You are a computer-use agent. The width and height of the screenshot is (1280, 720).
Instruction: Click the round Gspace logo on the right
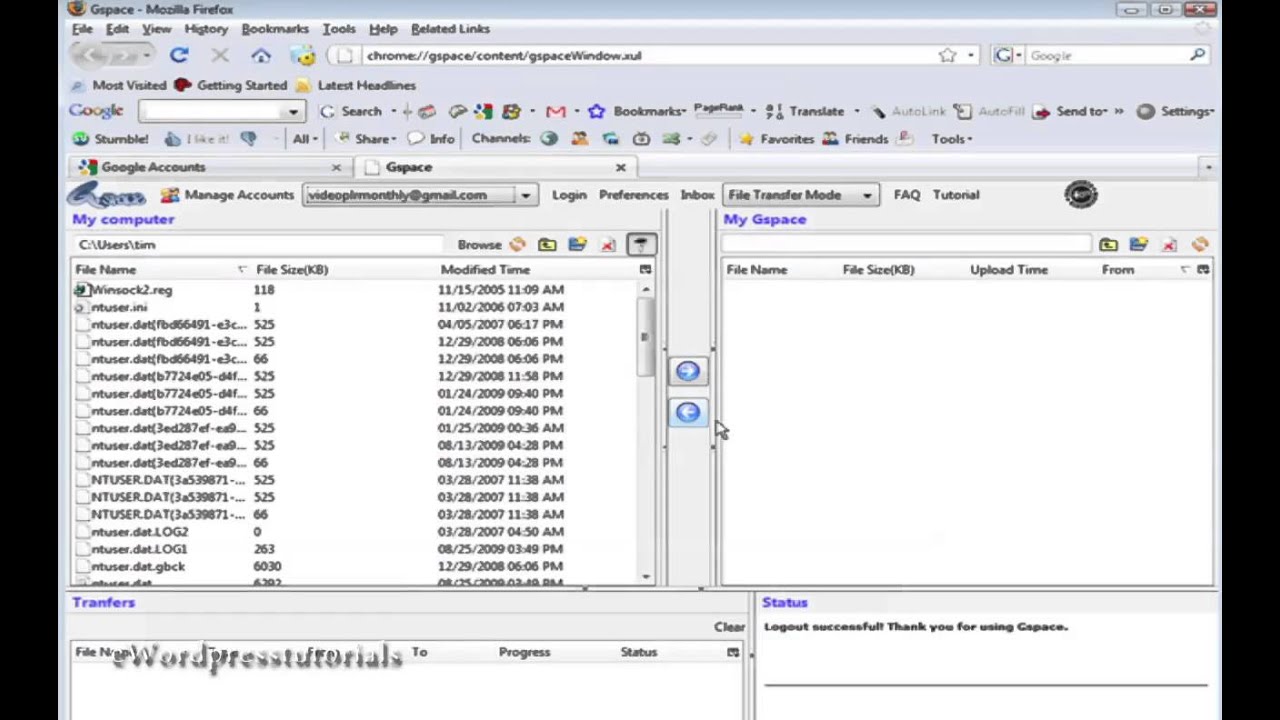1081,195
